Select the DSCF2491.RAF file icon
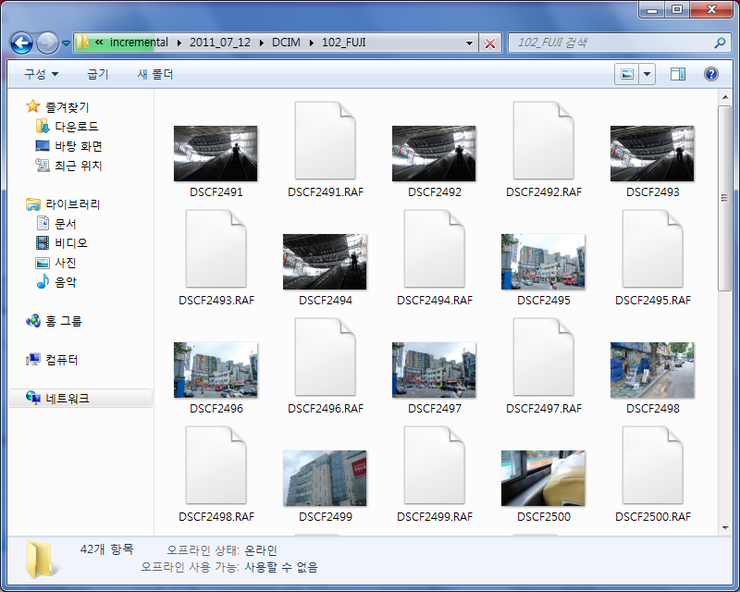Screen dimensions: 740x592 (325, 141)
